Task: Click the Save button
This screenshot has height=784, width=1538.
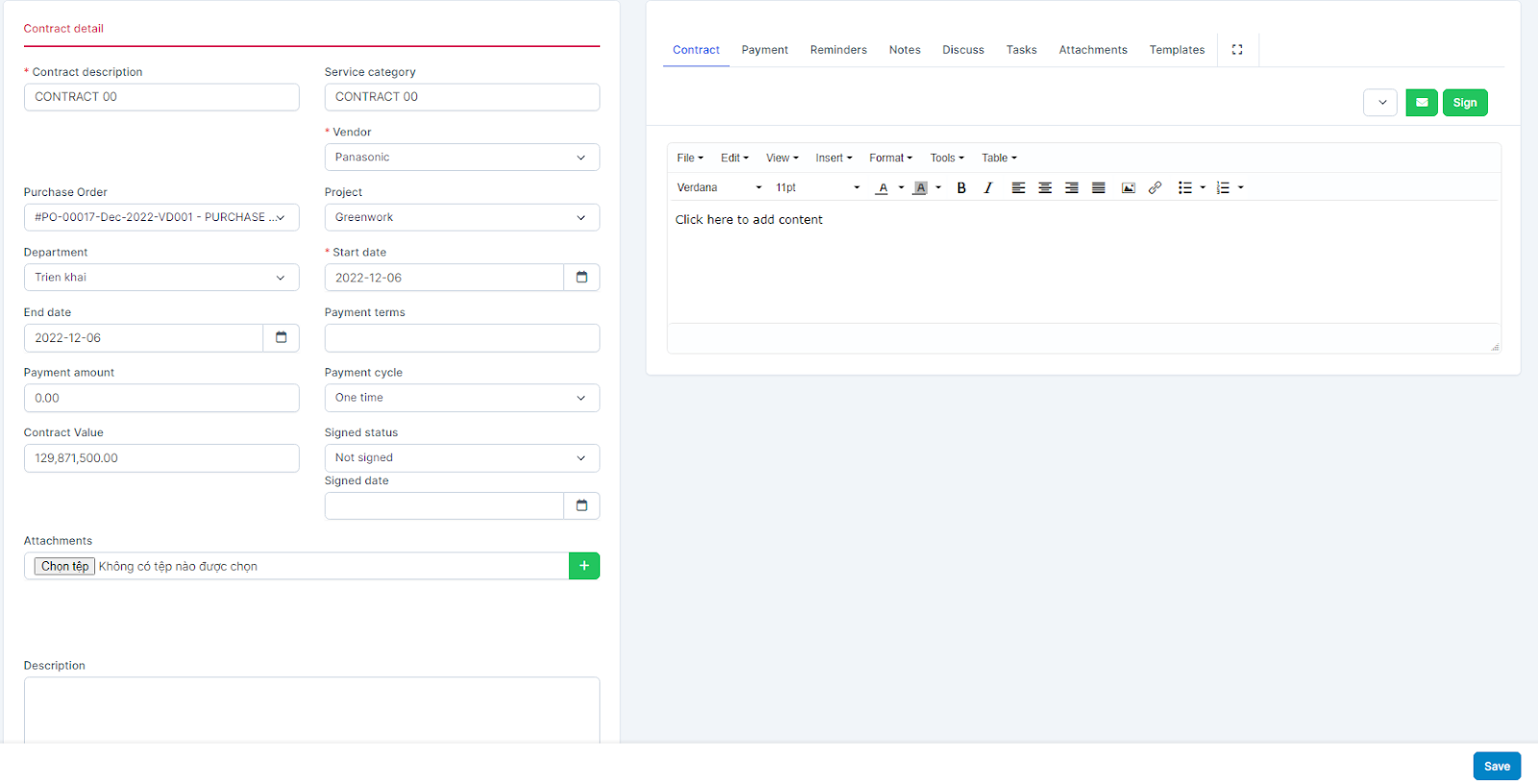Action: 1496,766
